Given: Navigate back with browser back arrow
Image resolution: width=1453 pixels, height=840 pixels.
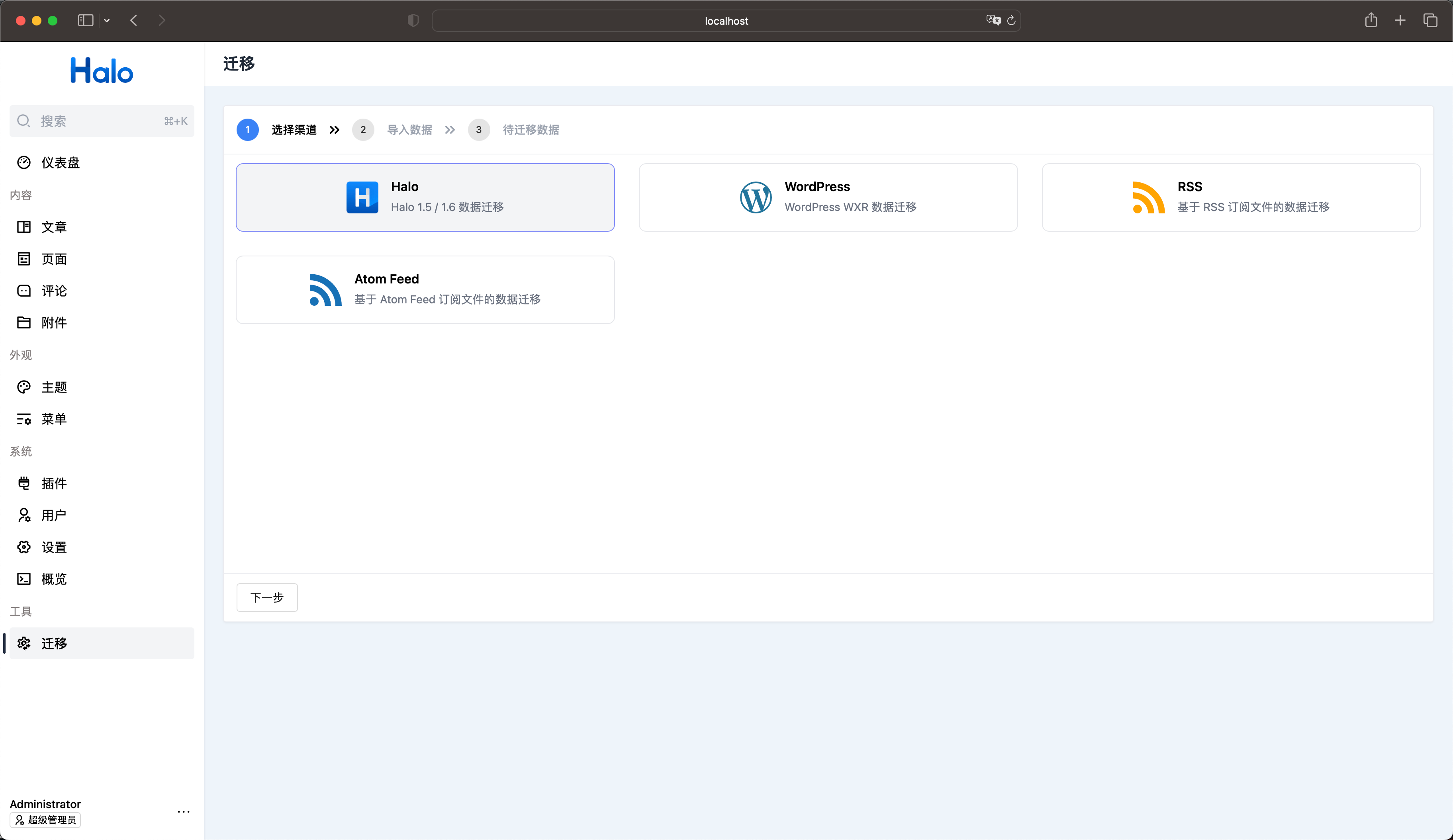Looking at the screenshot, I should (x=133, y=20).
